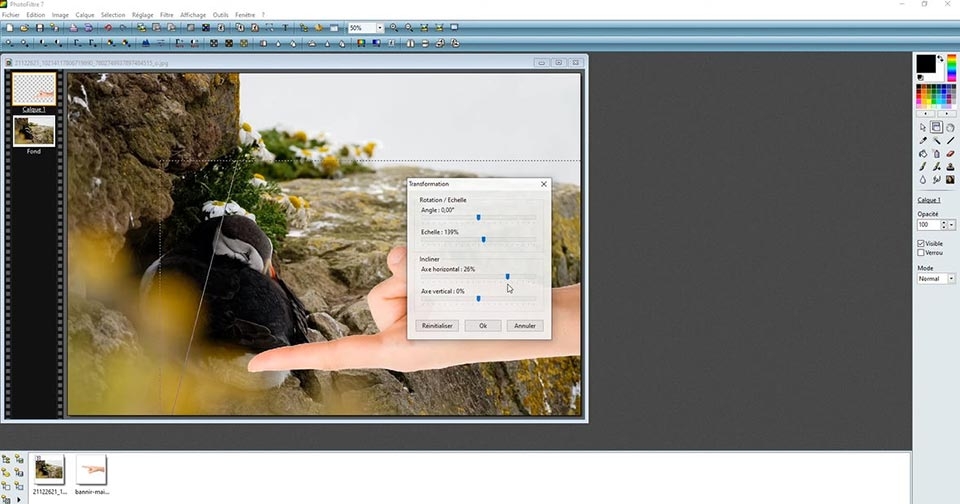This screenshot has width=960, height=504.
Task: Open the 21122621 puffin image thumbnail
Action: click(x=49, y=470)
